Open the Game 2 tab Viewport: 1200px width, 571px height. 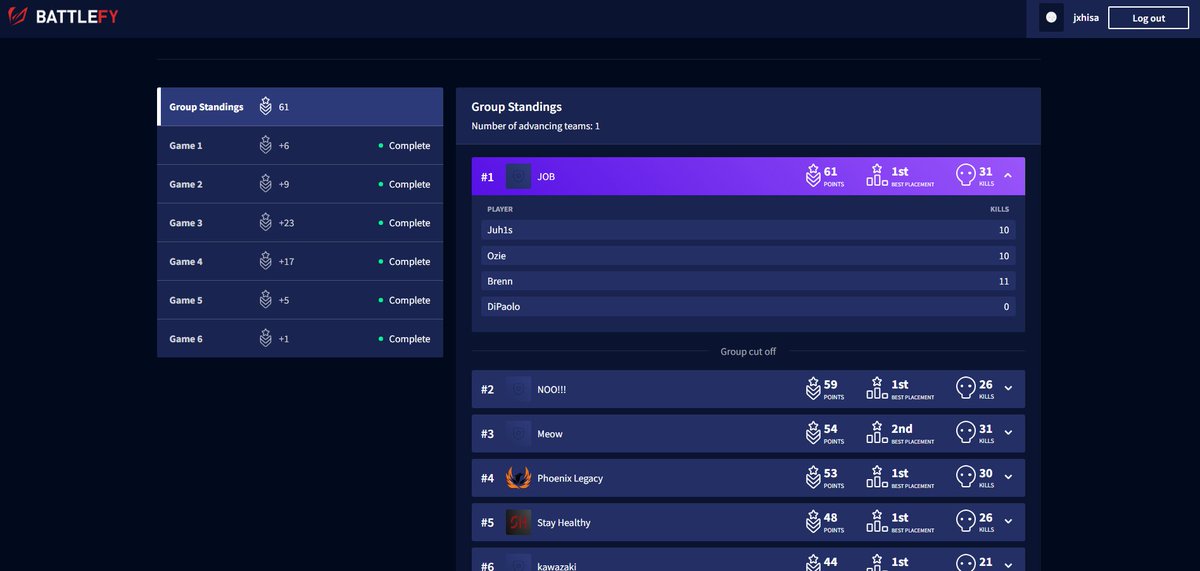[300, 184]
